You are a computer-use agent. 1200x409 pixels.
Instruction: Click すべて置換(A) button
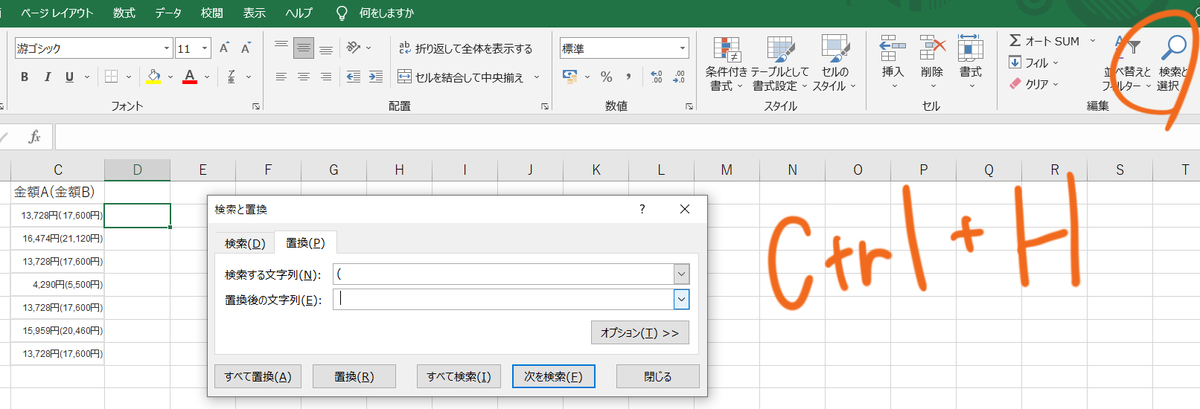point(257,376)
